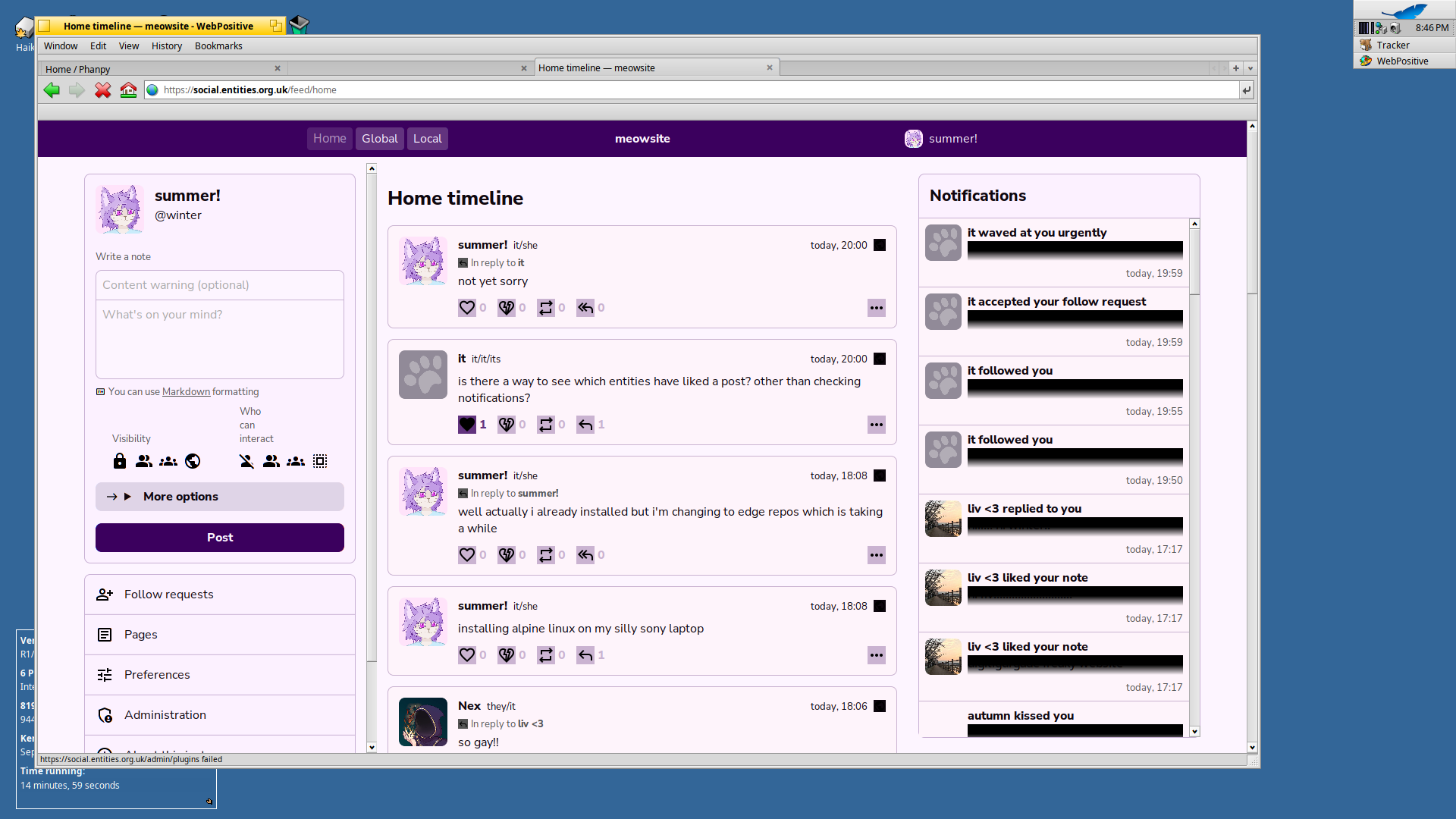Open the Bookmarks menu
The image size is (1456, 819).
click(x=218, y=46)
